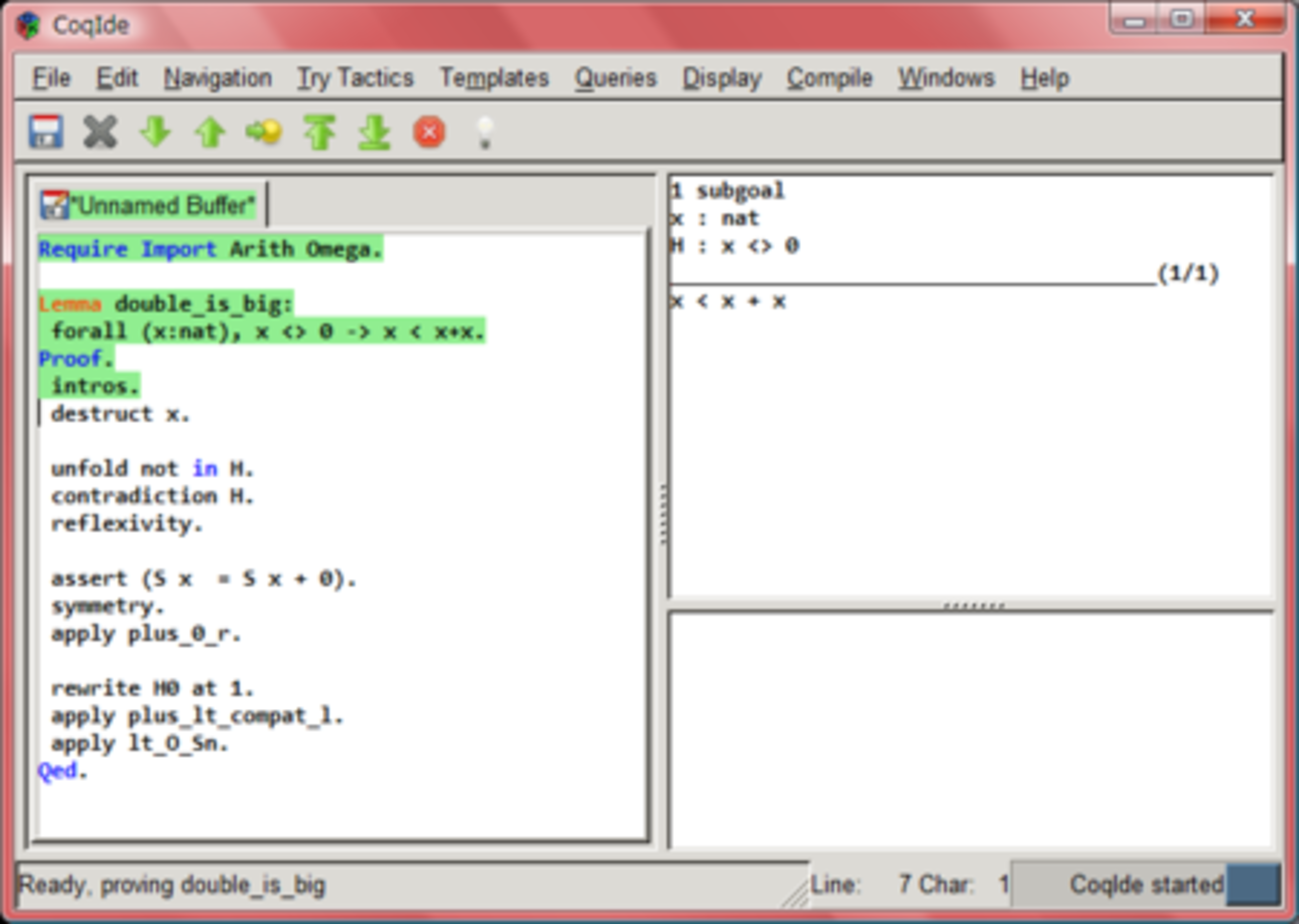Click the Go to end icon
Screen dimensions: 1299x924
point(374,132)
